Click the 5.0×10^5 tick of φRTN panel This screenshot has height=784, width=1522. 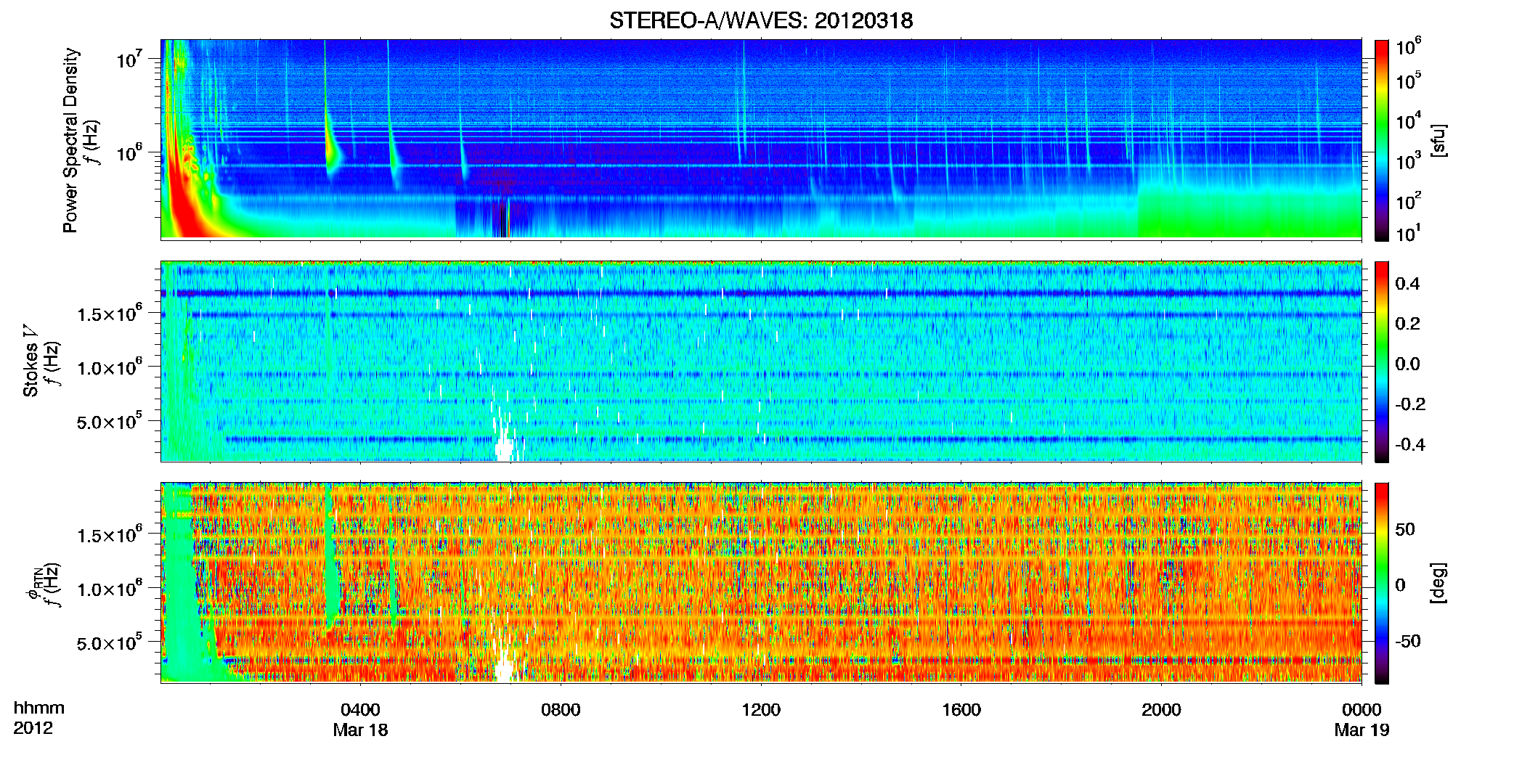tap(110, 642)
